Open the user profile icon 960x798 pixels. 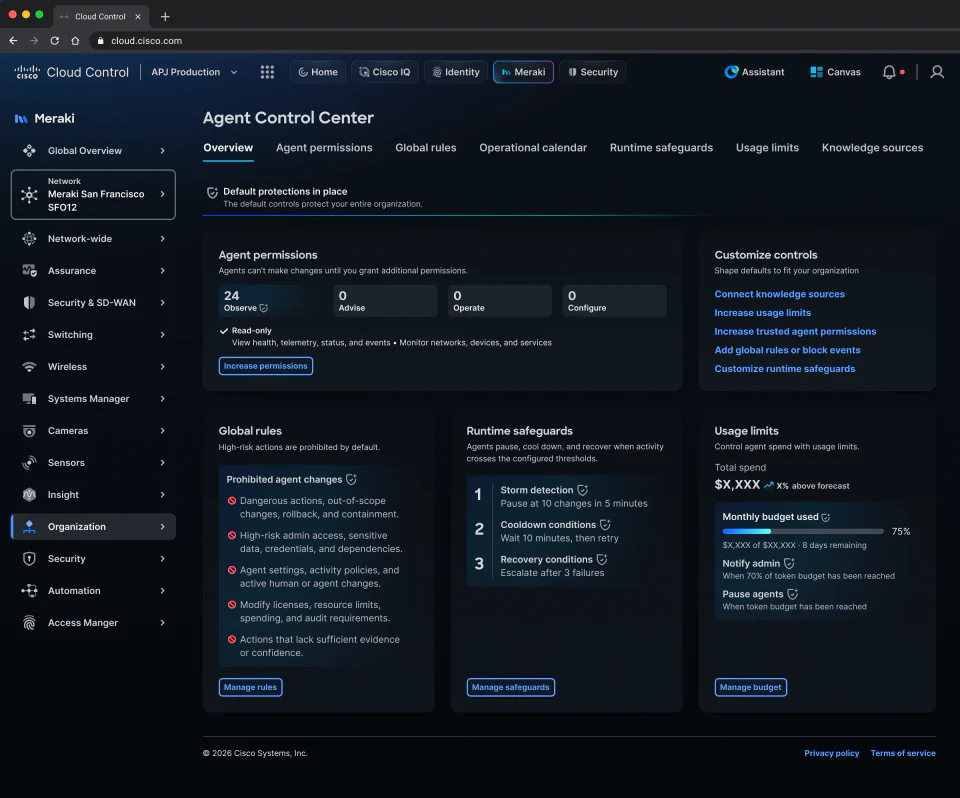tap(937, 72)
